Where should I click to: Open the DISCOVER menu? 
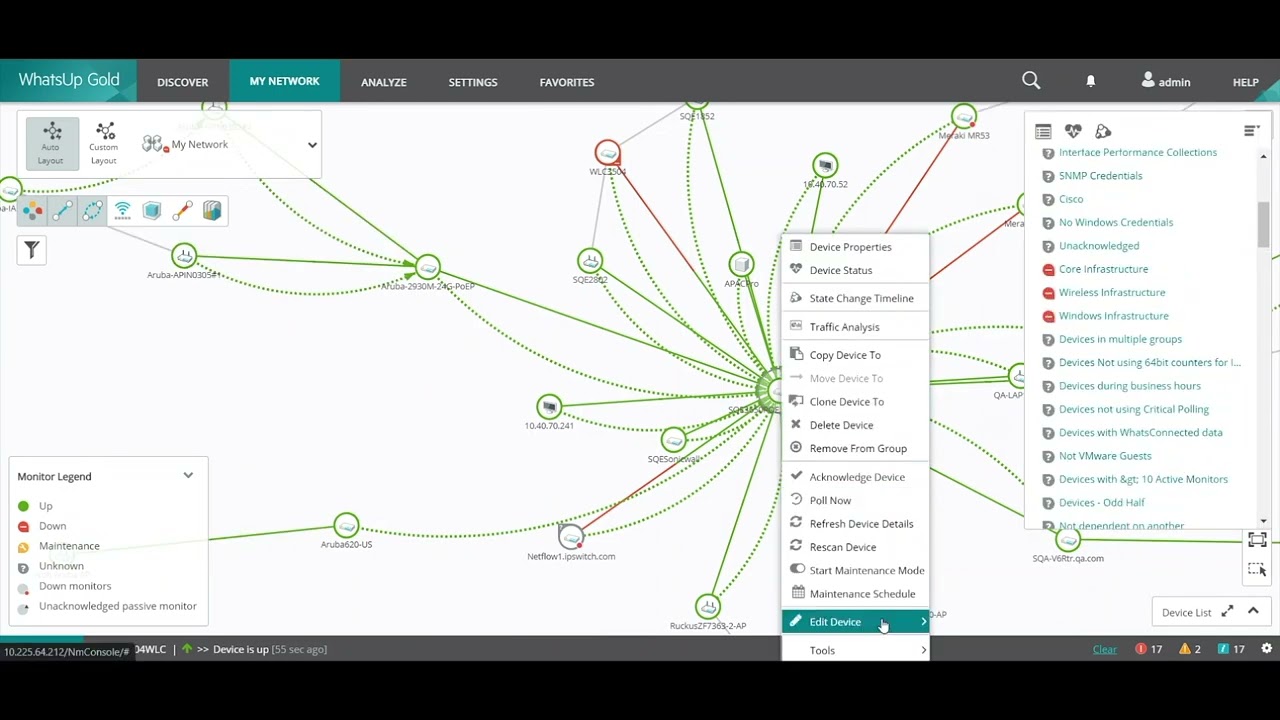tap(182, 82)
